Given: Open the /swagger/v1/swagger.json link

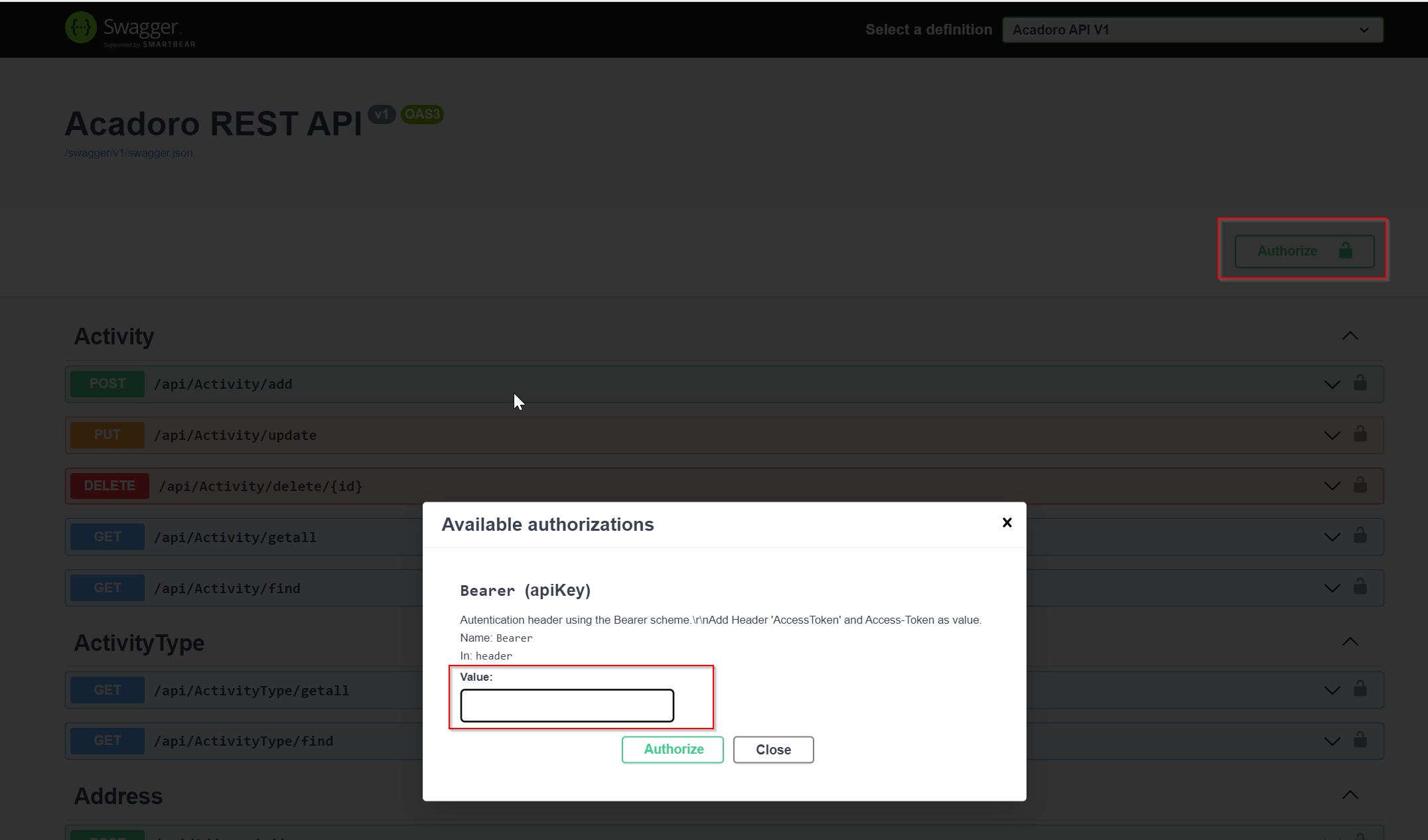Looking at the screenshot, I should click(x=129, y=153).
